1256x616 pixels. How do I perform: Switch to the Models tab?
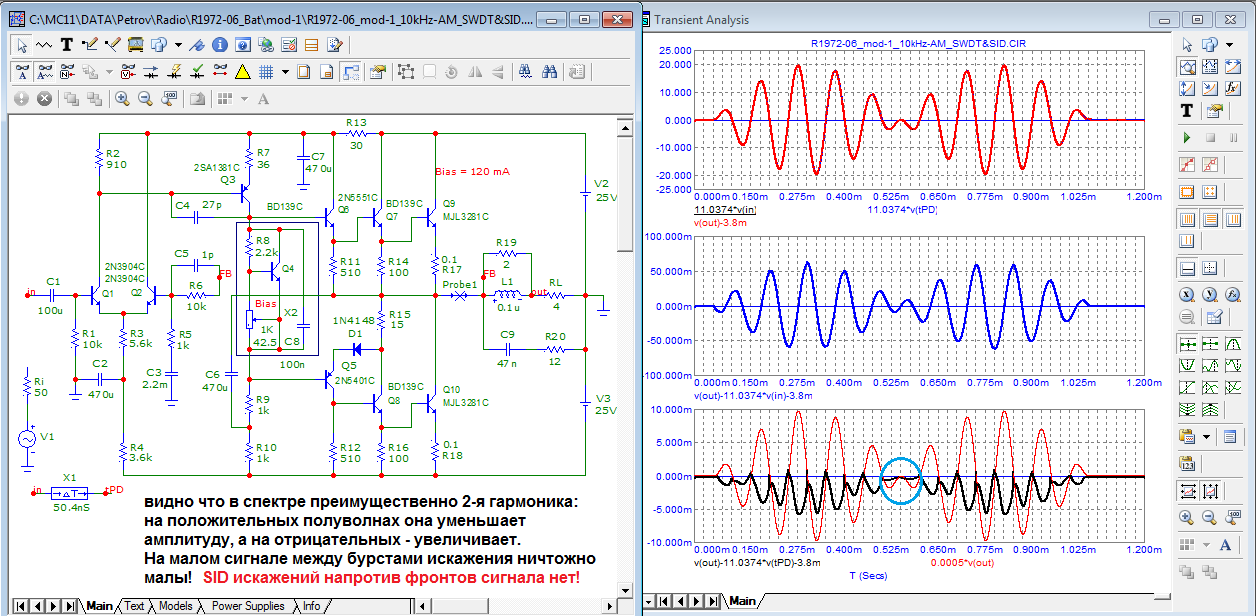tap(175, 606)
